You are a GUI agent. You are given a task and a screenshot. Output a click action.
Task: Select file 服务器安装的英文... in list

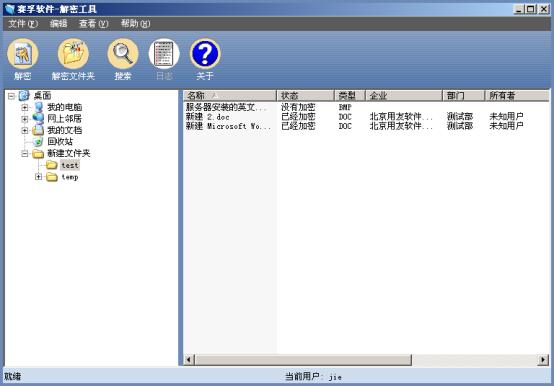[x=226, y=107]
